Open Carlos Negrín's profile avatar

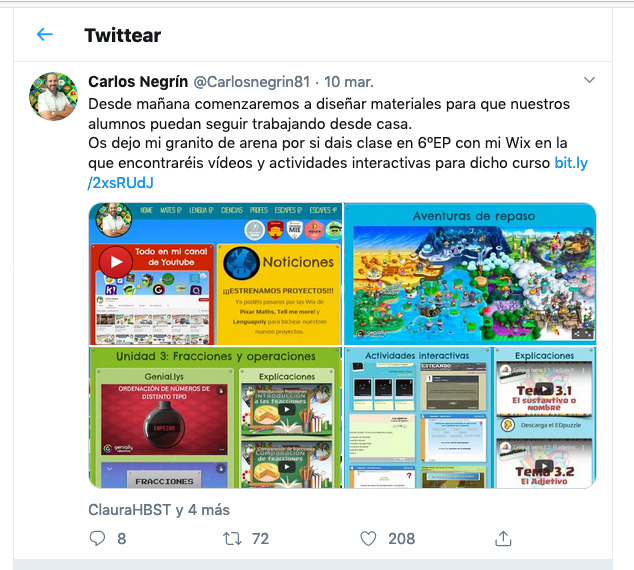(x=53, y=96)
